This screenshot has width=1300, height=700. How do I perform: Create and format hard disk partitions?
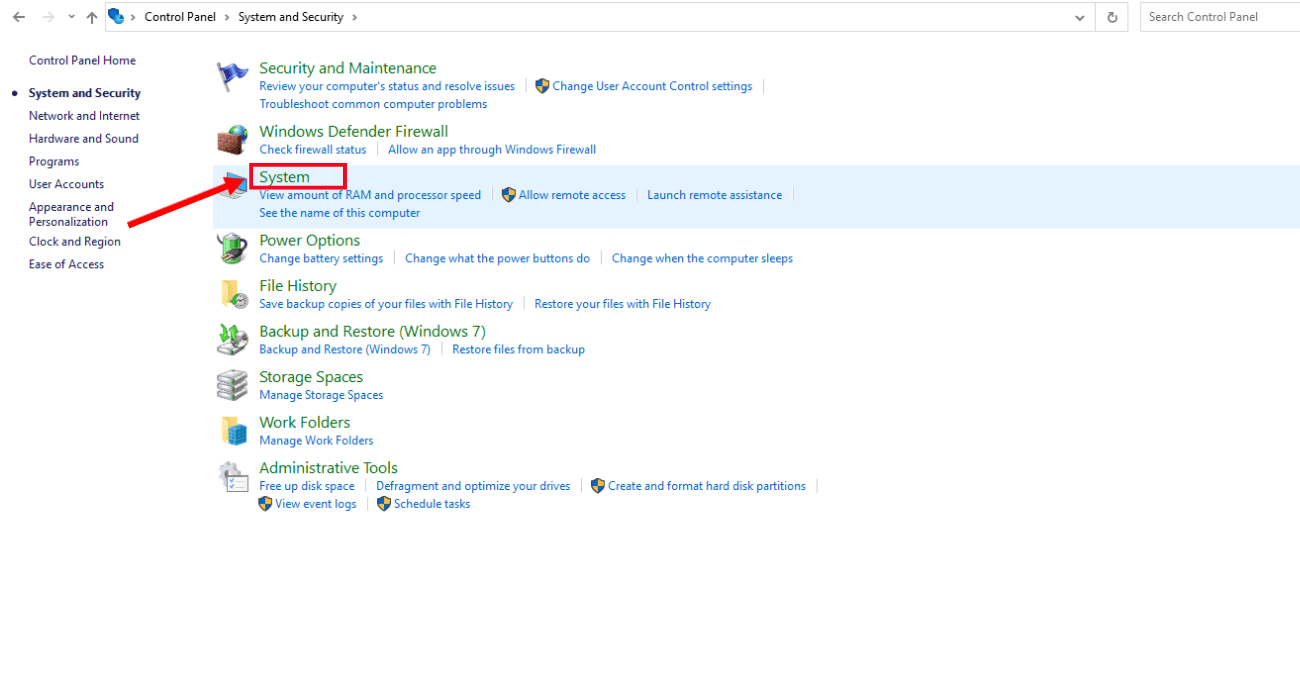[x=707, y=487]
